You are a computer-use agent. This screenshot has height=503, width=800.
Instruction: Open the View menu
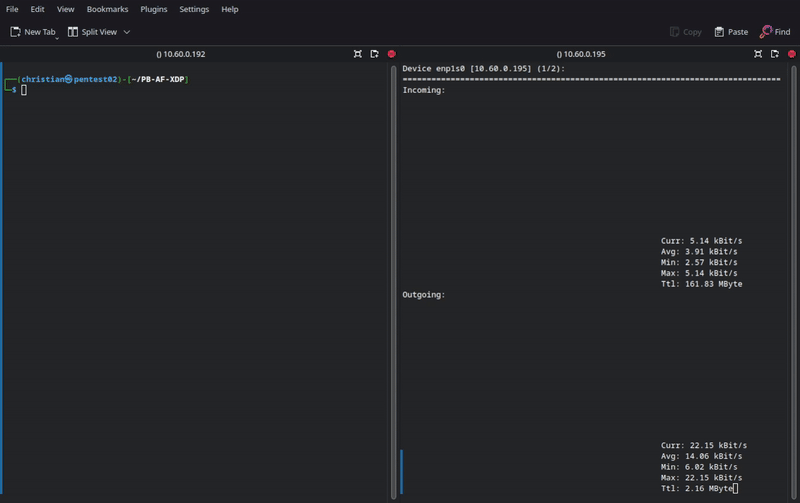65,9
